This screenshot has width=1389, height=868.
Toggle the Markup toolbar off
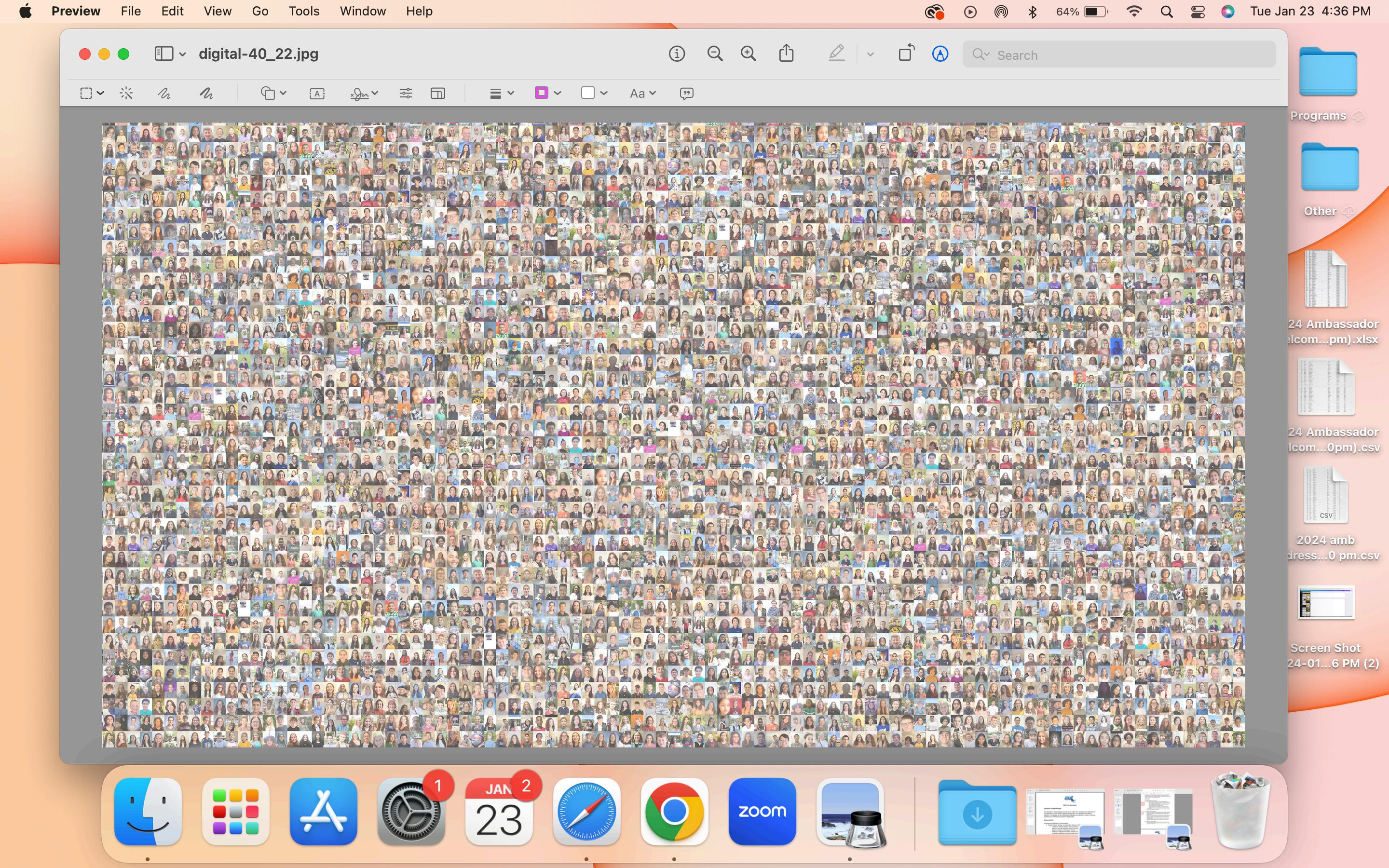[x=940, y=54]
